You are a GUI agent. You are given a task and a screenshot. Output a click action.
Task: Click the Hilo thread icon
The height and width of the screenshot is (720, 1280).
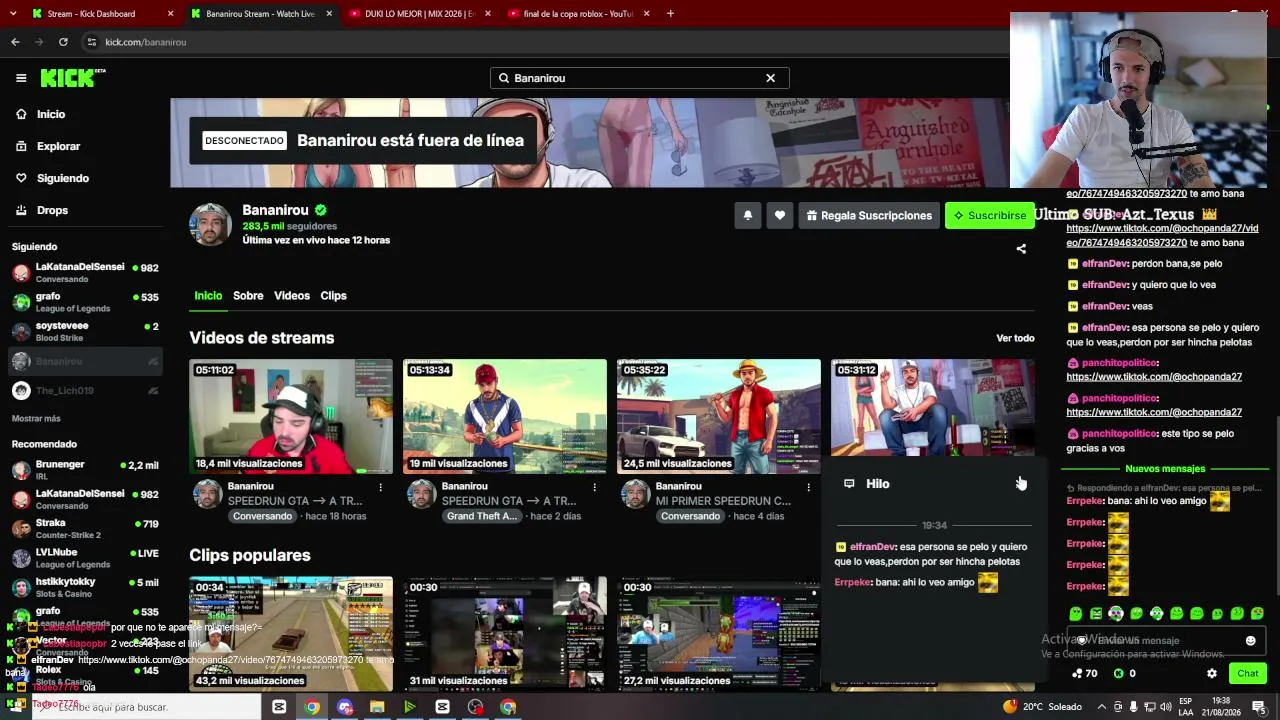pos(849,483)
